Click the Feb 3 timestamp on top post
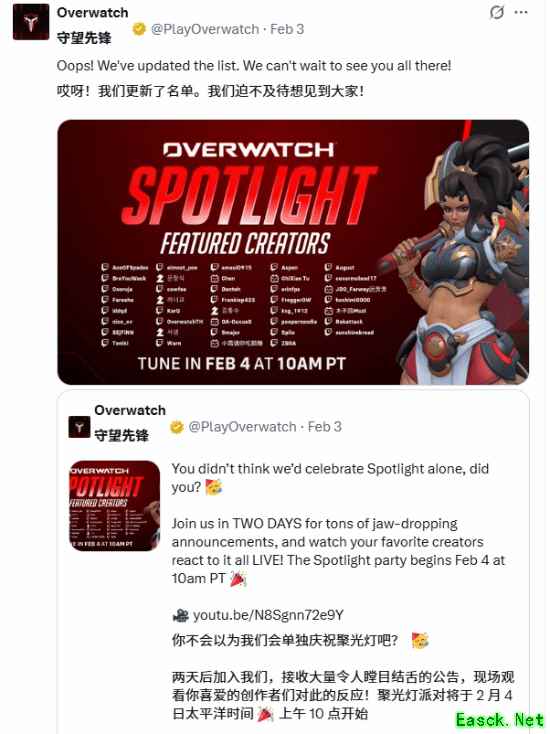The width and height of the screenshot is (550, 734). click(x=287, y=29)
